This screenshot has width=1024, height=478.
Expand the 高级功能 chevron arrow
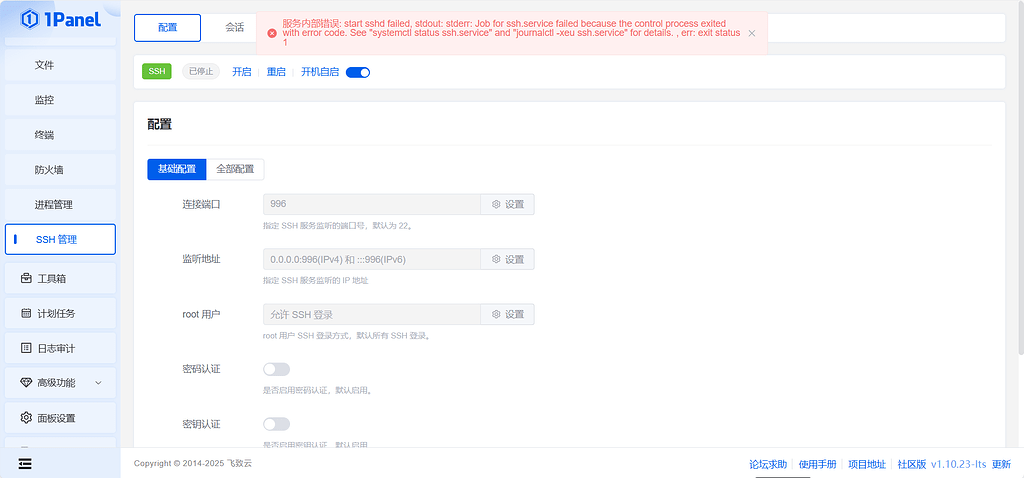coord(98,383)
